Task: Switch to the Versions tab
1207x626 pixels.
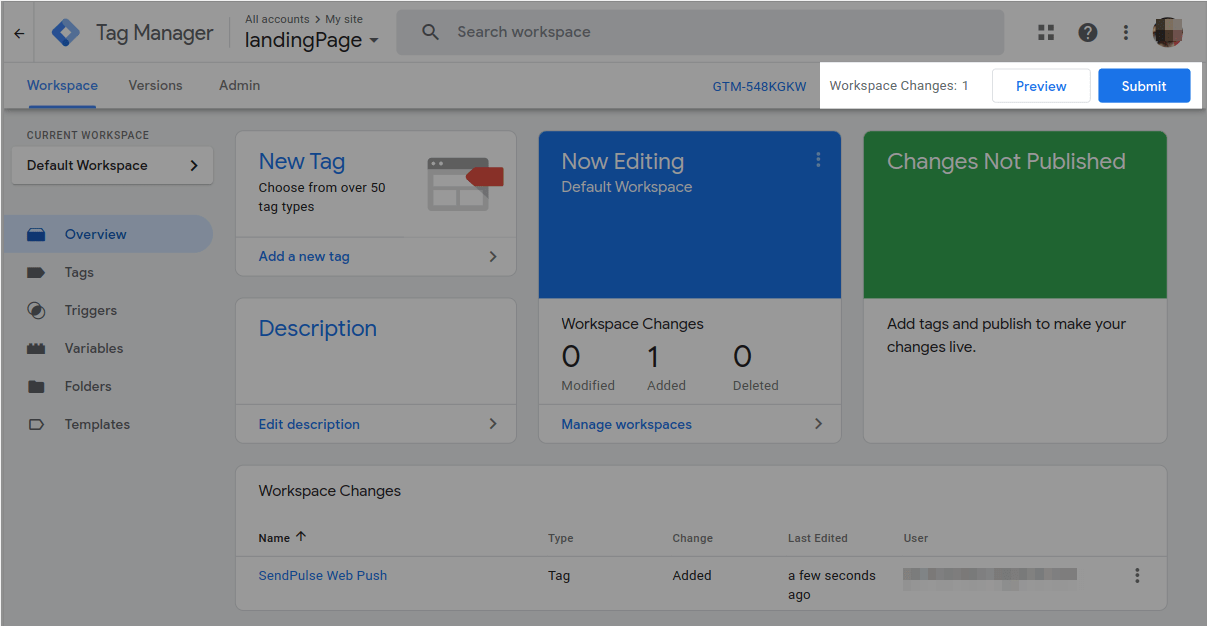Action: tap(155, 86)
